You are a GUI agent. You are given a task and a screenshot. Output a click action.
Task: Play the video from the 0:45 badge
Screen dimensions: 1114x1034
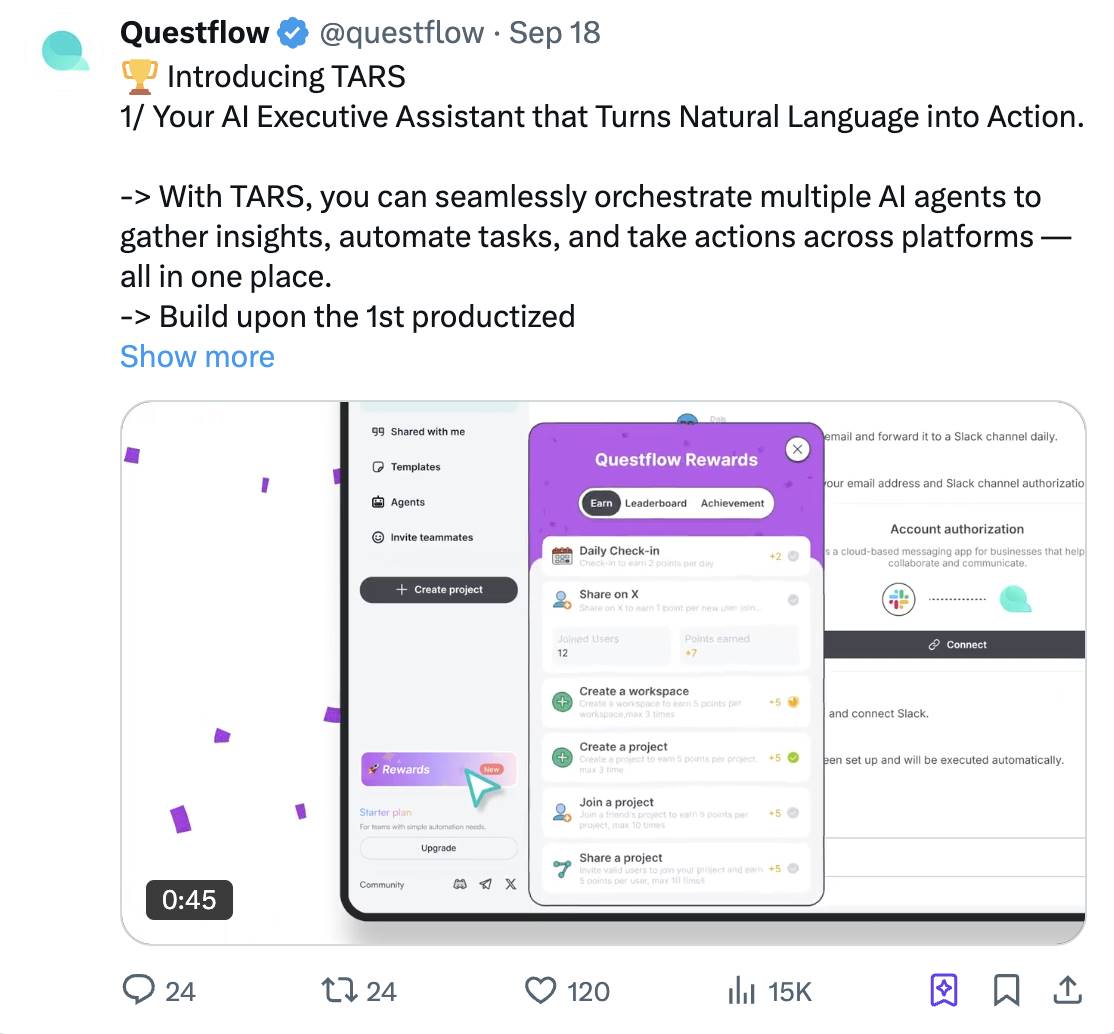click(189, 900)
